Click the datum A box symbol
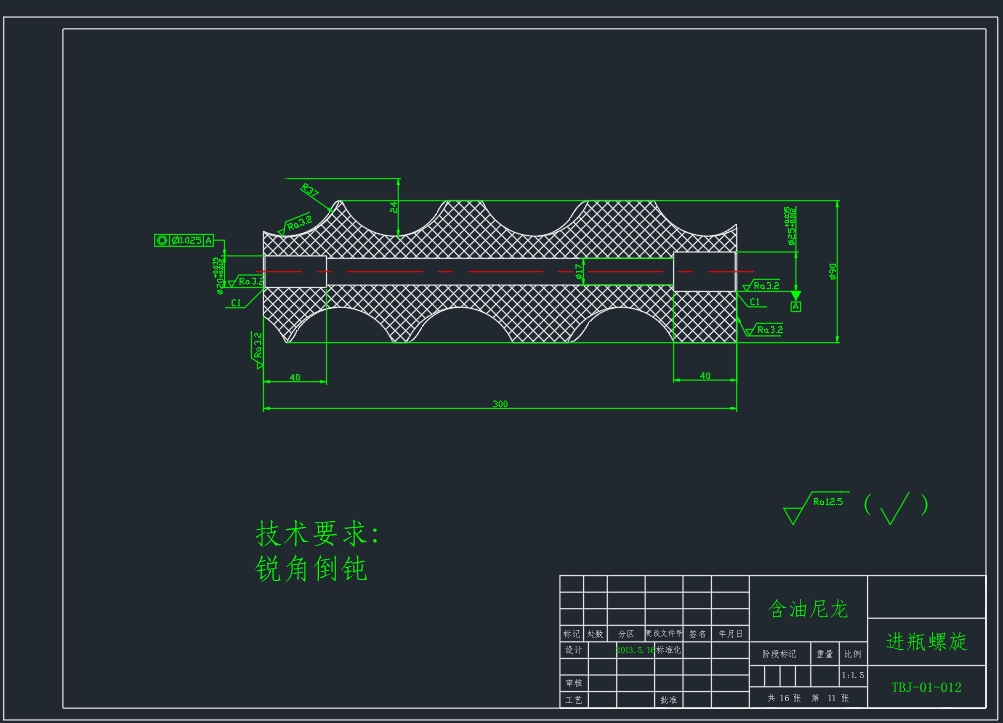 tap(796, 306)
